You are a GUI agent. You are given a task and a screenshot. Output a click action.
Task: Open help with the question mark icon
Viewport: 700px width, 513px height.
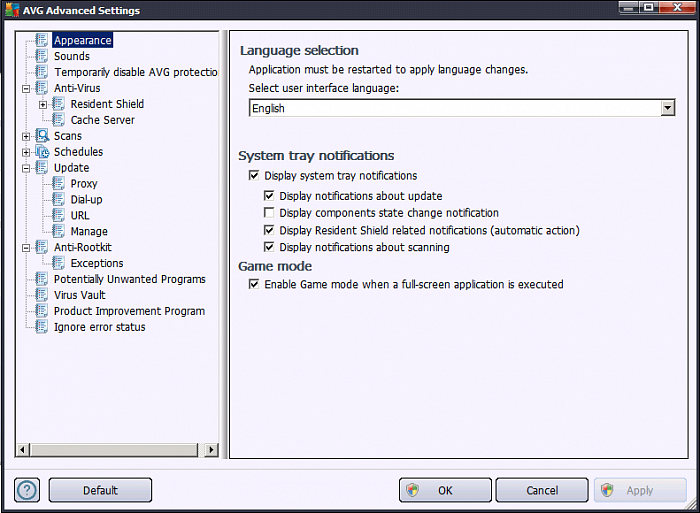pos(27,490)
